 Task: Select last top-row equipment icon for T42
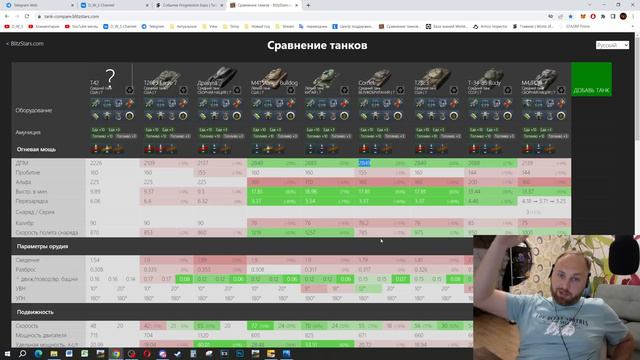coord(129,103)
